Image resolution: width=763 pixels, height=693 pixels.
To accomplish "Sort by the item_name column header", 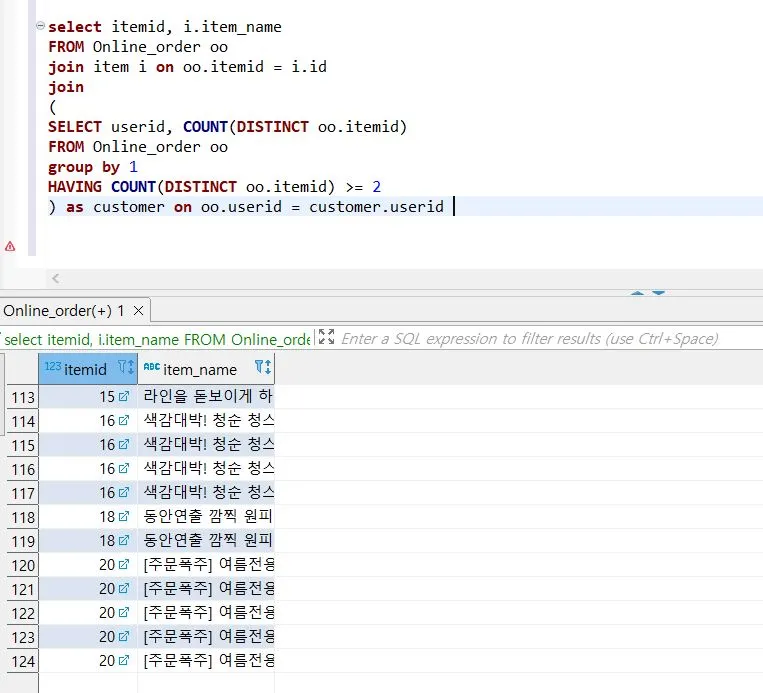I will click(x=200, y=370).
